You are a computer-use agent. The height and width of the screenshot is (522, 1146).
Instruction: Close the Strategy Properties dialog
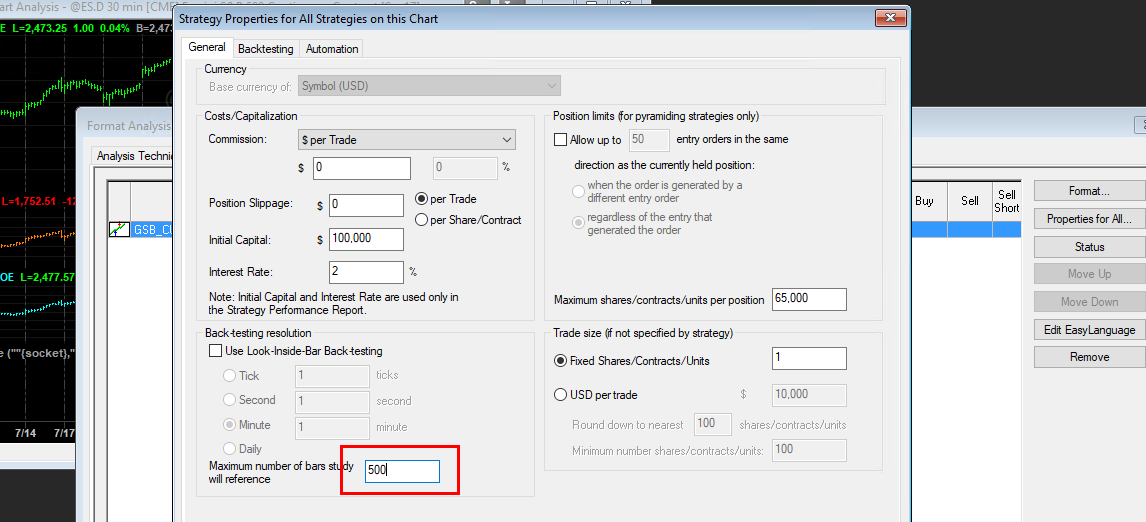pyautogui.click(x=890, y=18)
